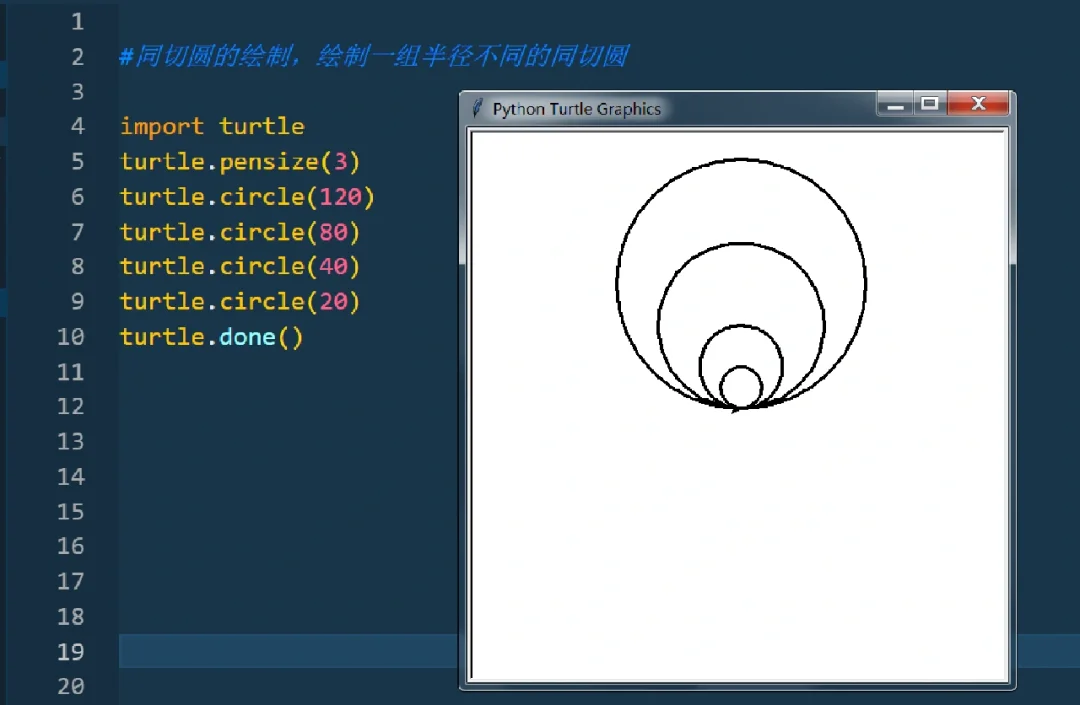Close the Python Turtle Graphics window
1080x705 pixels.
978,104
